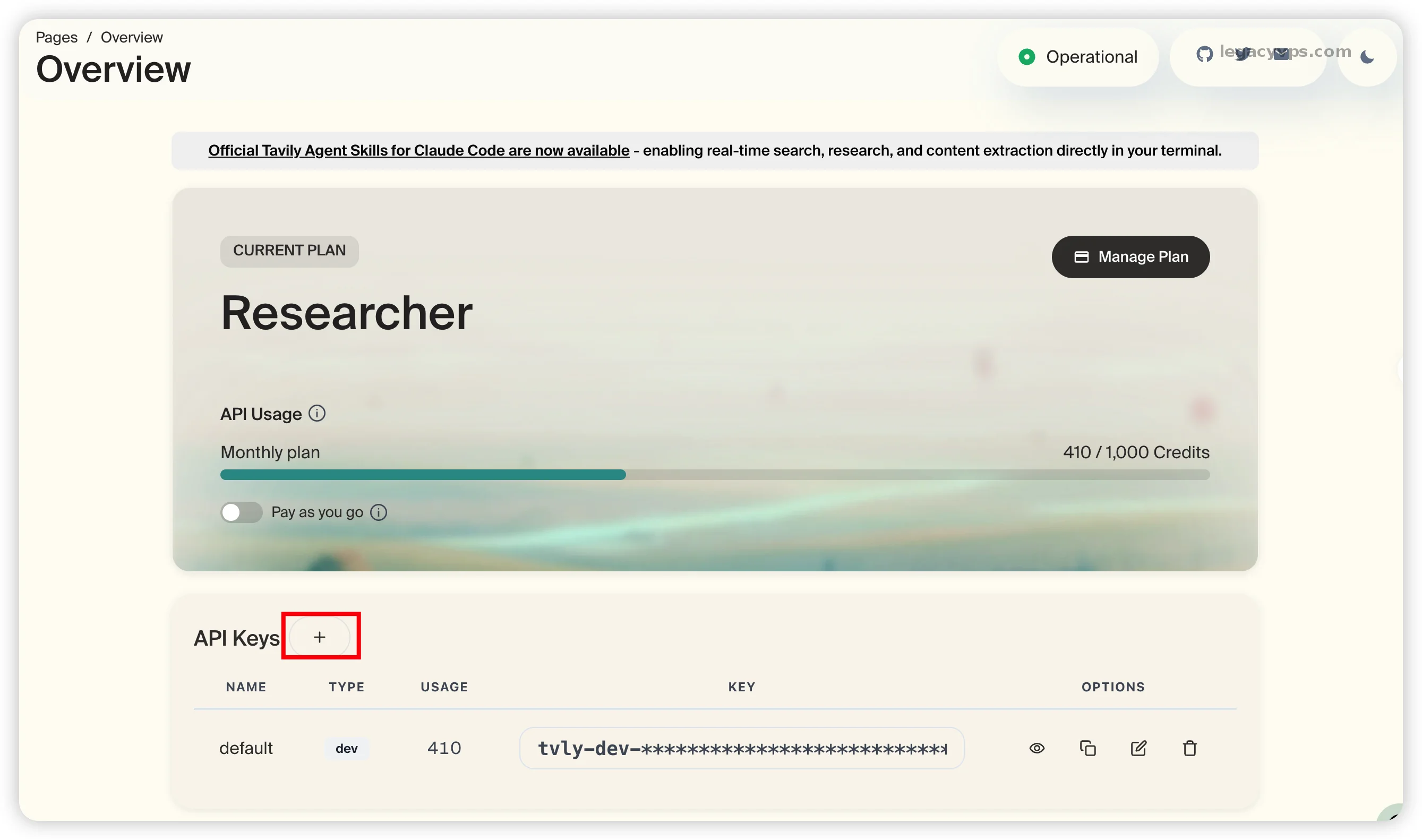This screenshot has height=840, width=1422.
Task: Check the Operational status indicator
Action: coord(1078,57)
